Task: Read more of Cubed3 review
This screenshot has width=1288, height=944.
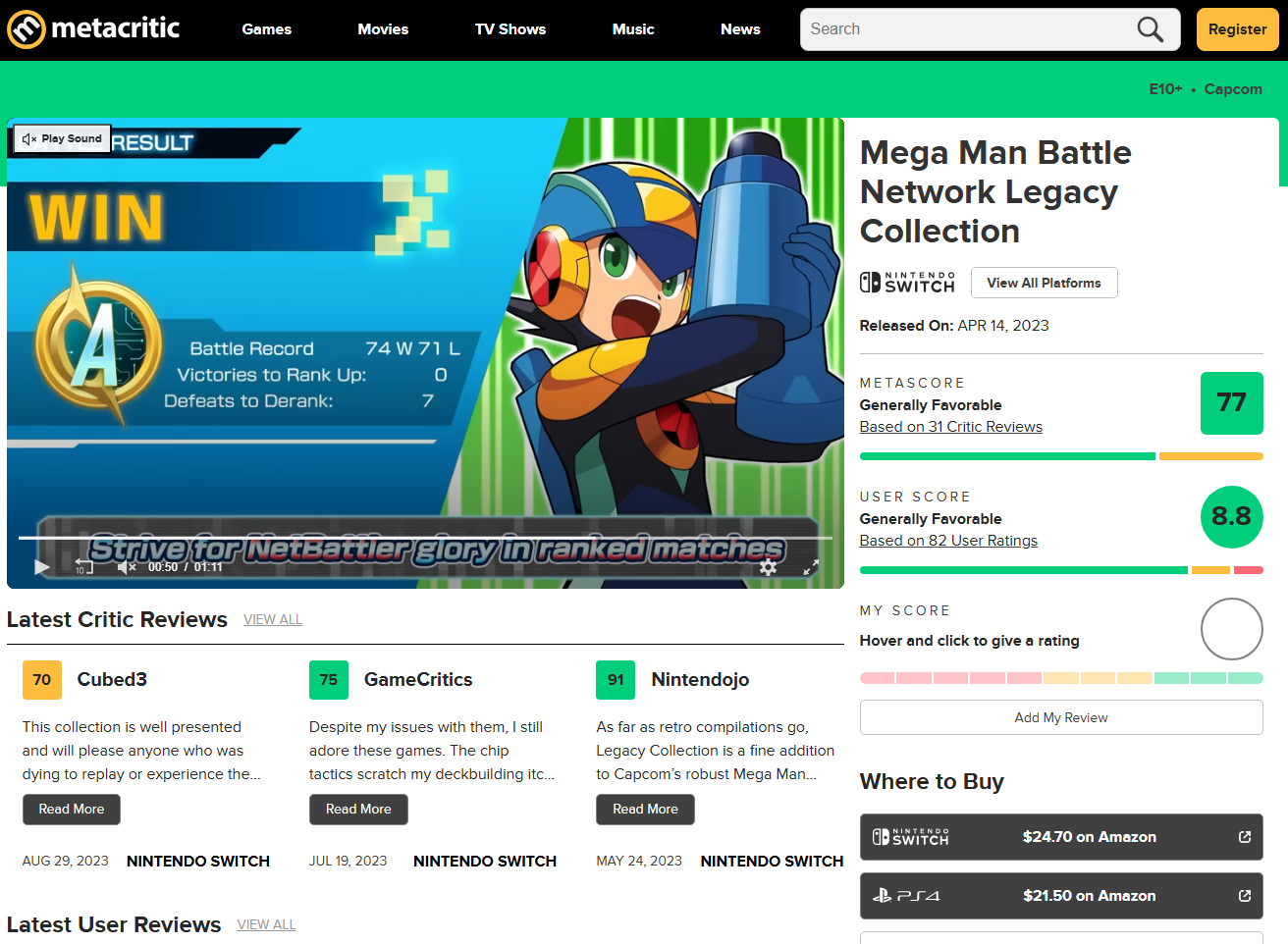Action: pyautogui.click(x=72, y=810)
